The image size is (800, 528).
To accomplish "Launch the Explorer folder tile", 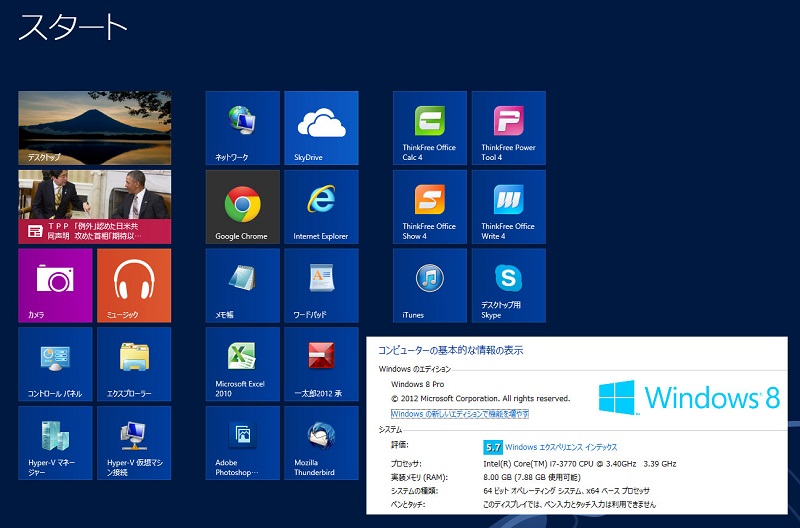I will 134,364.
